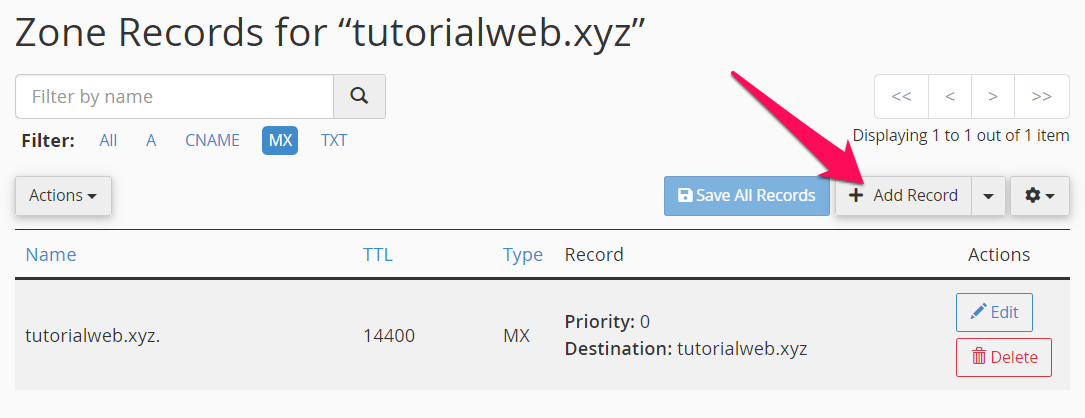Go to the next page arrow
1085x418 pixels.
click(993, 97)
